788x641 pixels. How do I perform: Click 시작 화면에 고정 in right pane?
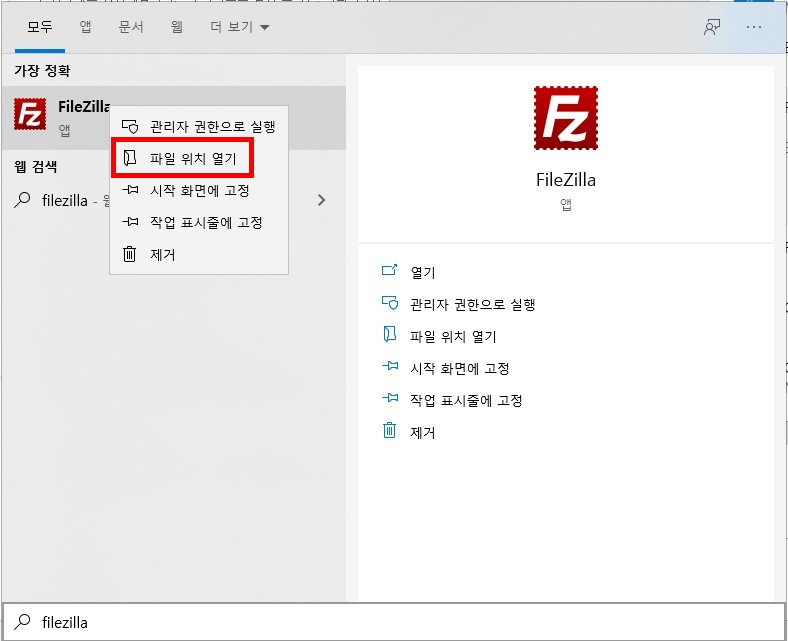click(460, 369)
